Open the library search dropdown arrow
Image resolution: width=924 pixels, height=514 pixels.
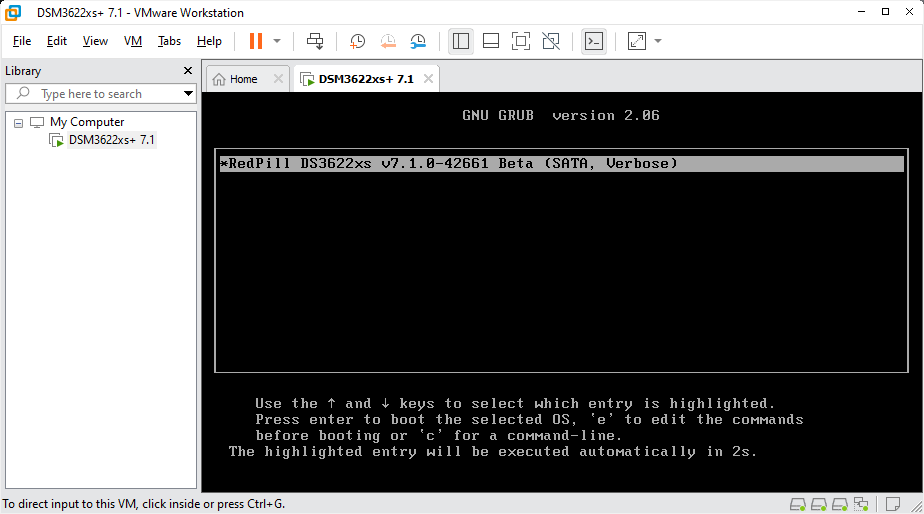188,94
